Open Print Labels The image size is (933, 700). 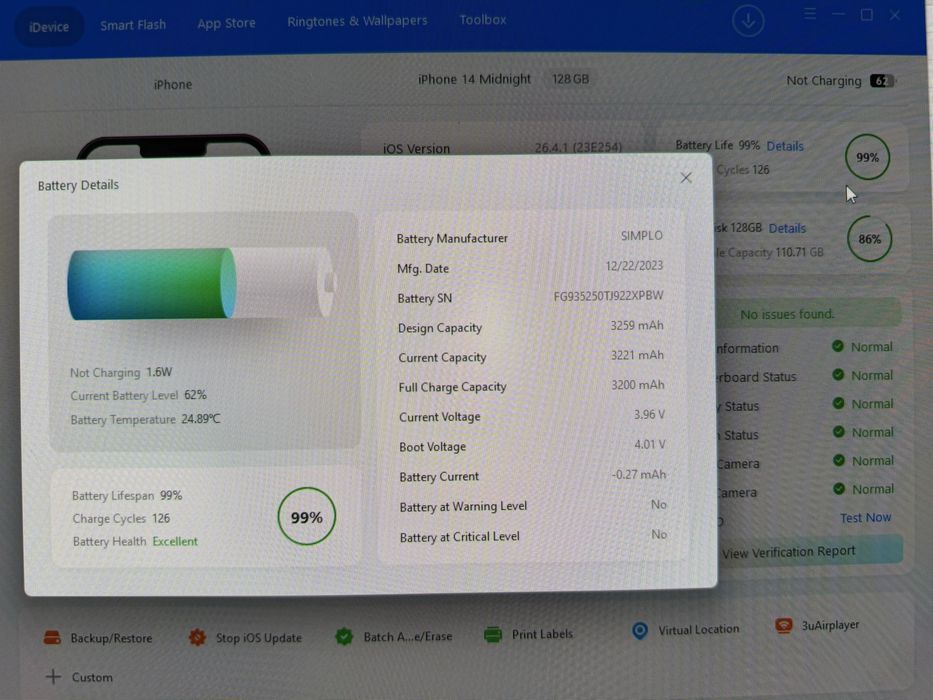pos(542,634)
